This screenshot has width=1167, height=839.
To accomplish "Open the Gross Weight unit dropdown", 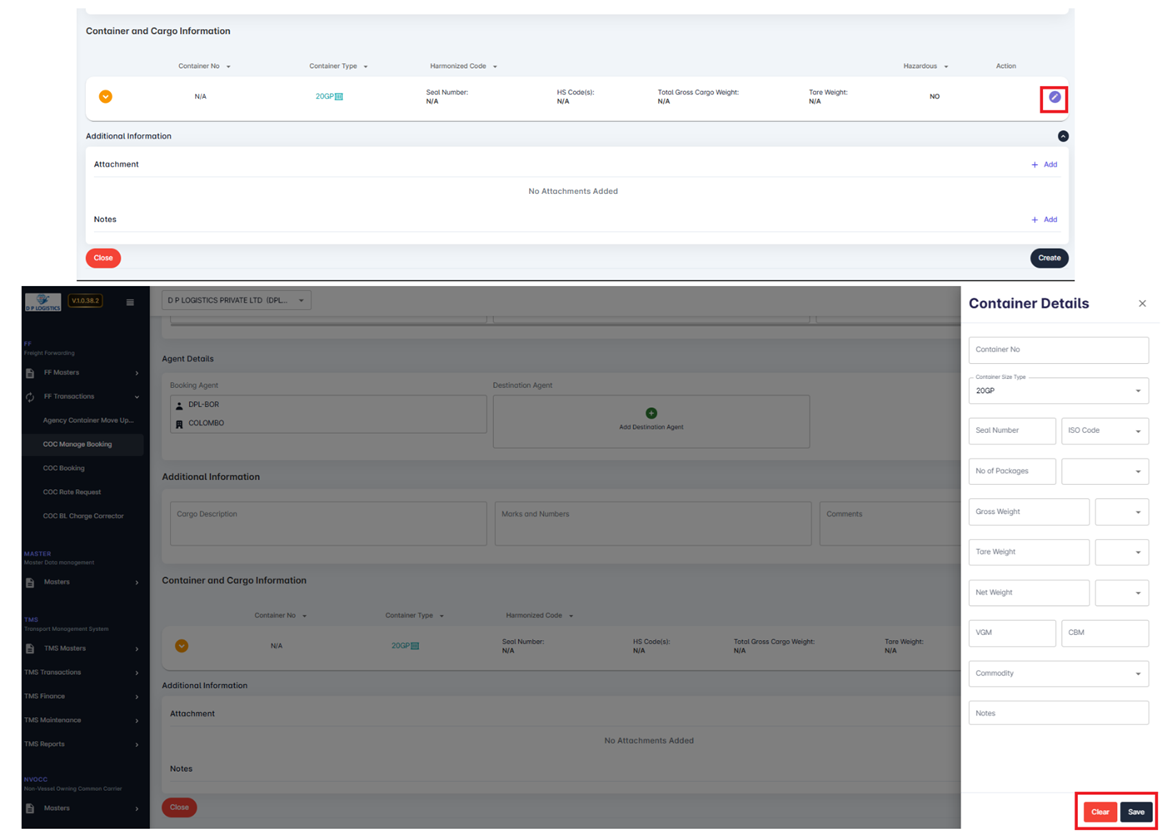I will [1121, 512].
